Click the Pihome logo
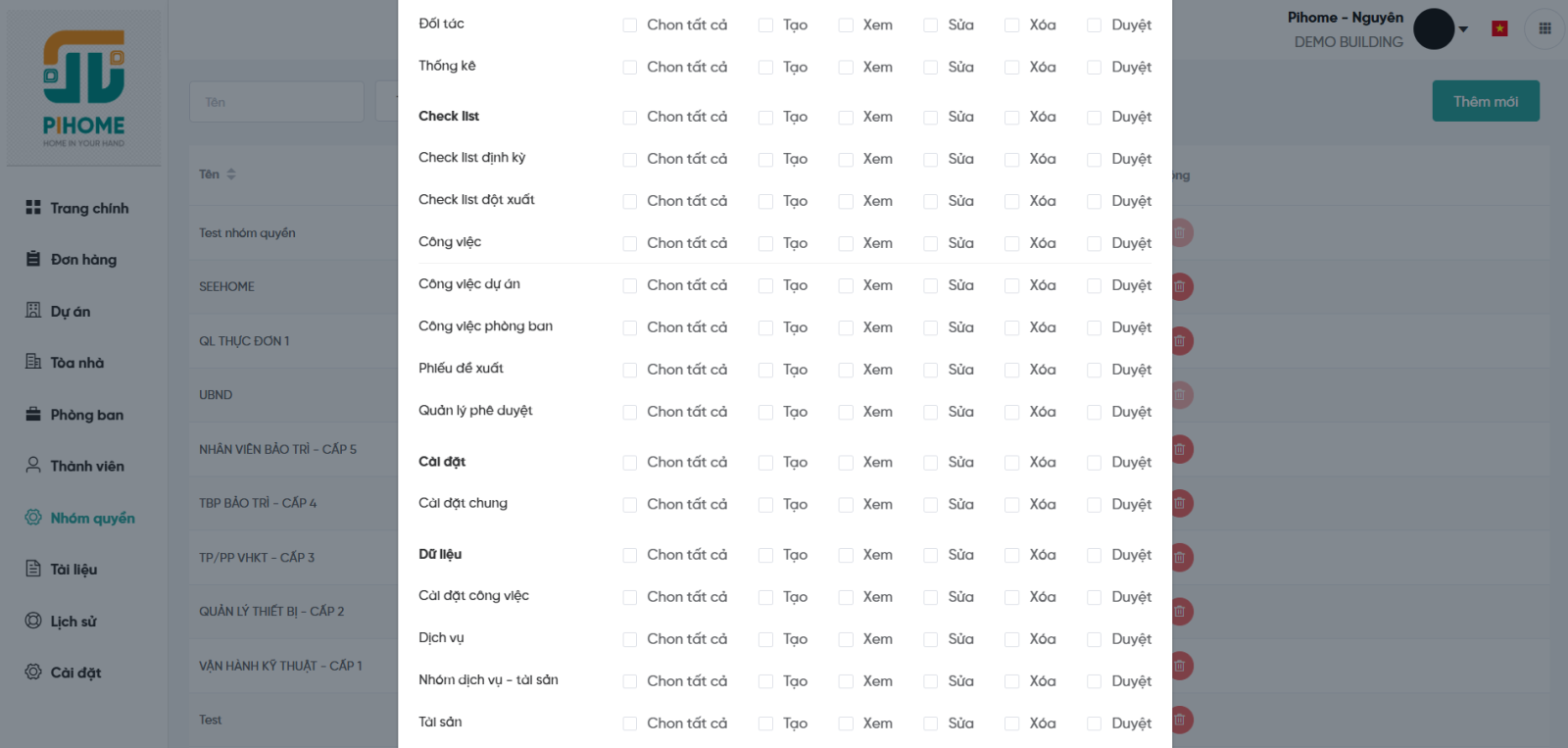 84,88
